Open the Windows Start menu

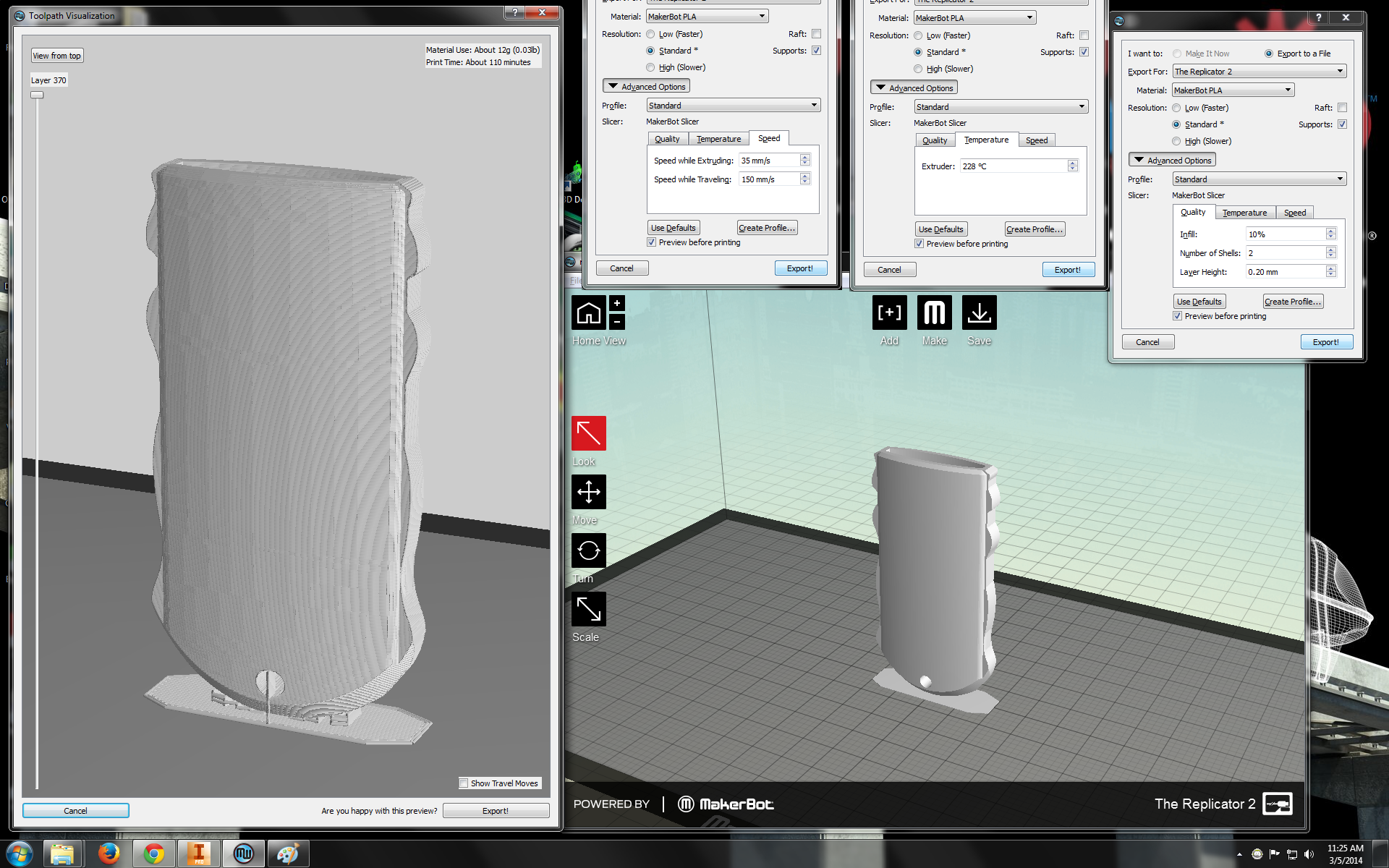pos(20,854)
